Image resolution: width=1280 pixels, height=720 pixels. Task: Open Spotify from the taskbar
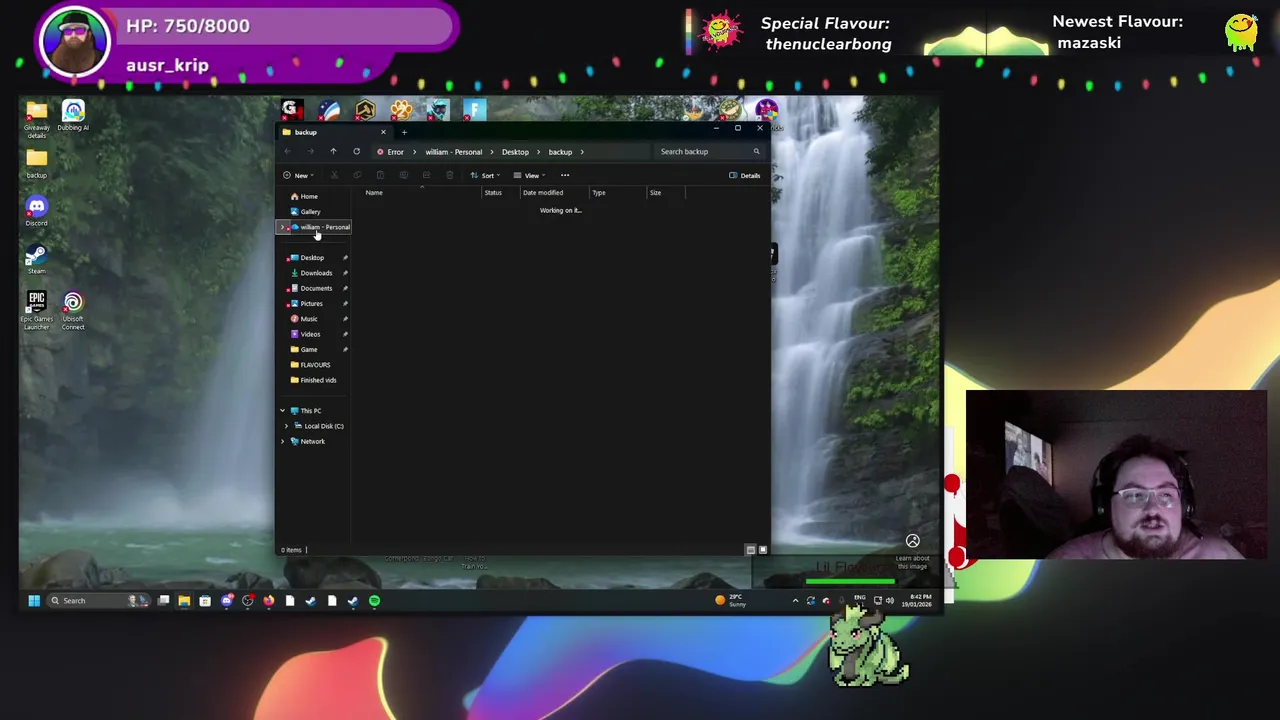[x=374, y=601]
